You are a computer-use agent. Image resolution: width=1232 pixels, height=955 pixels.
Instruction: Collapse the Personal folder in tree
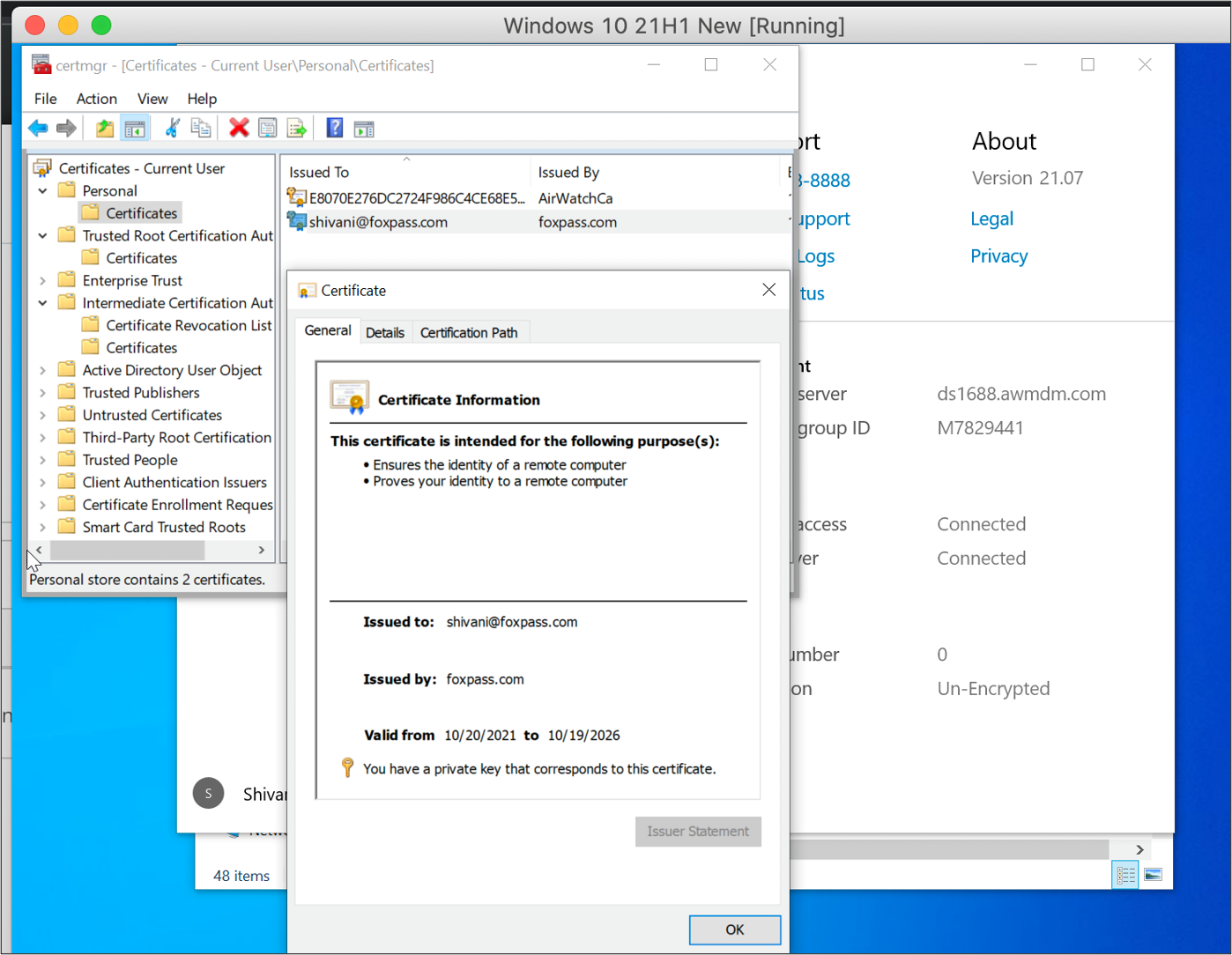coord(42,191)
